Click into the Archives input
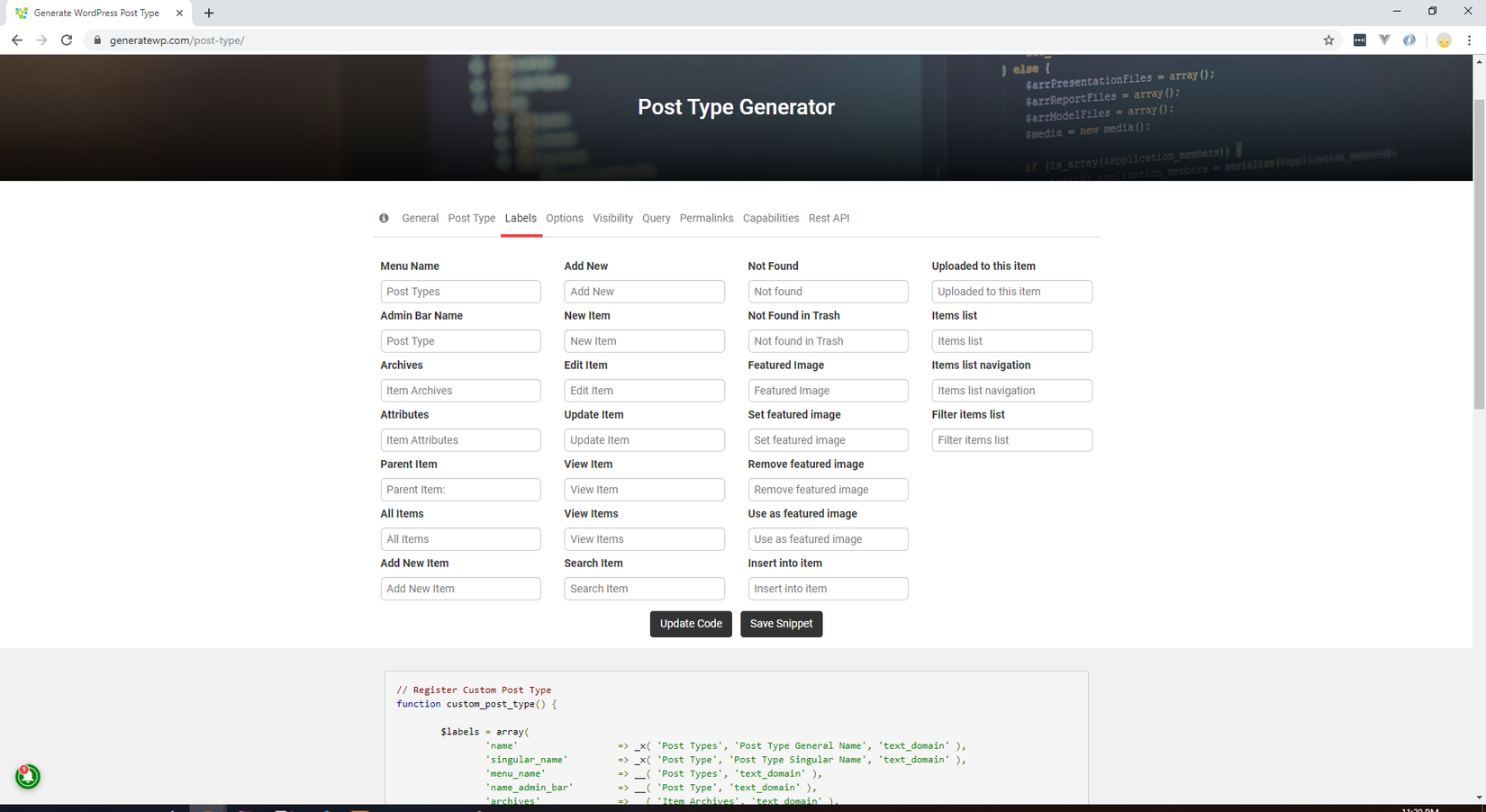 pos(460,391)
